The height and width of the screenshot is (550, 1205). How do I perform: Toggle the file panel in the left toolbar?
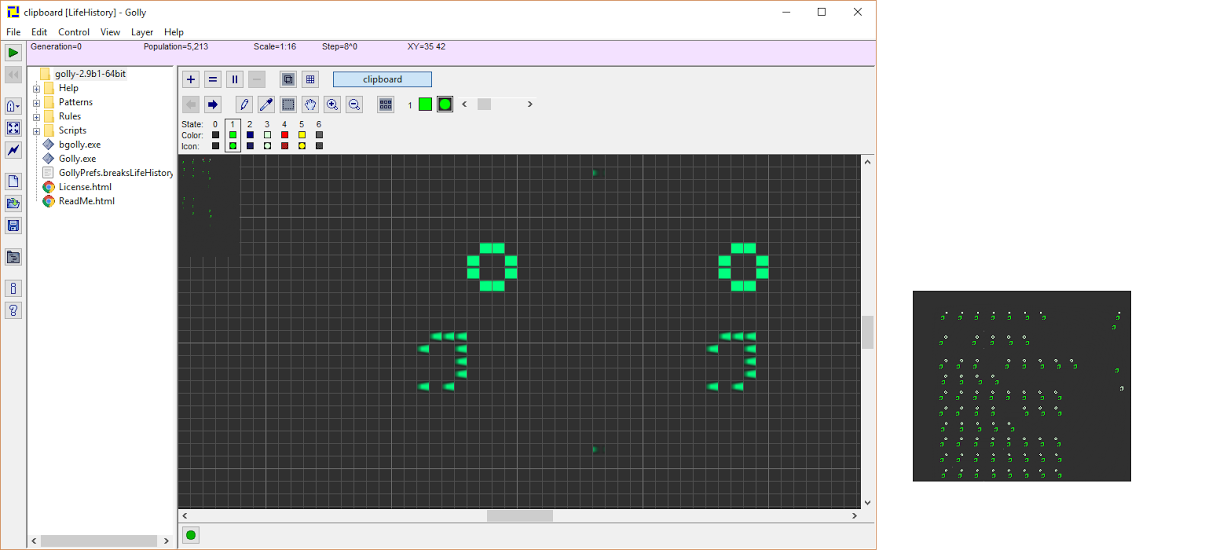[x=13, y=257]
